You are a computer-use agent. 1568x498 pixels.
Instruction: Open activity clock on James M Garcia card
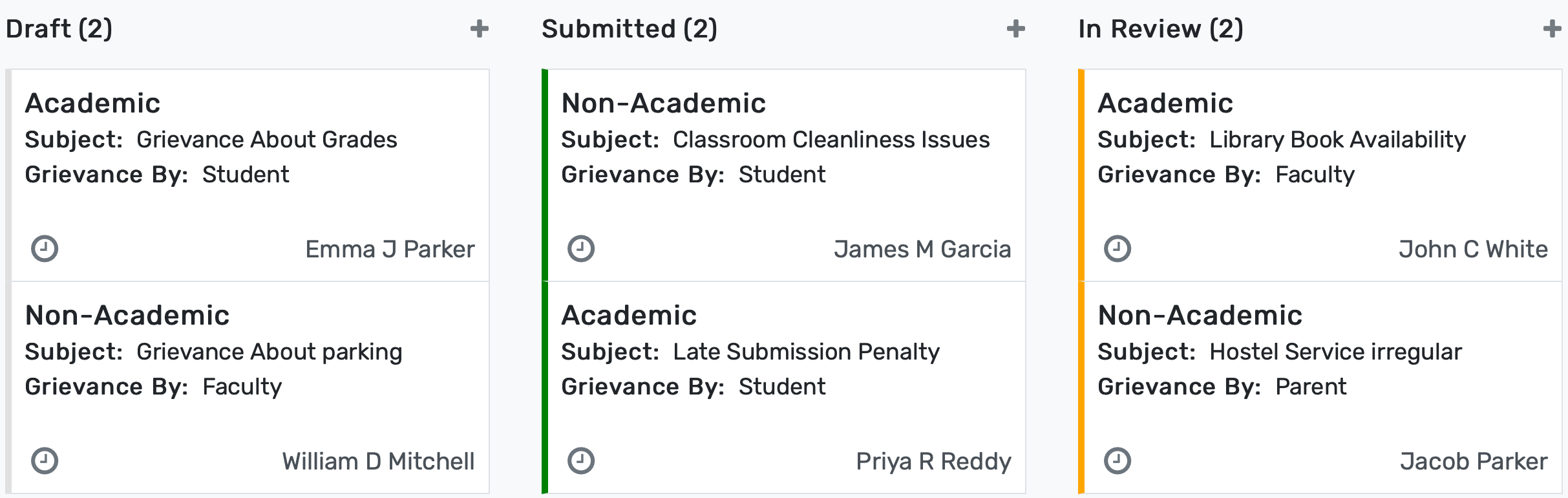(x=580, y=249)
